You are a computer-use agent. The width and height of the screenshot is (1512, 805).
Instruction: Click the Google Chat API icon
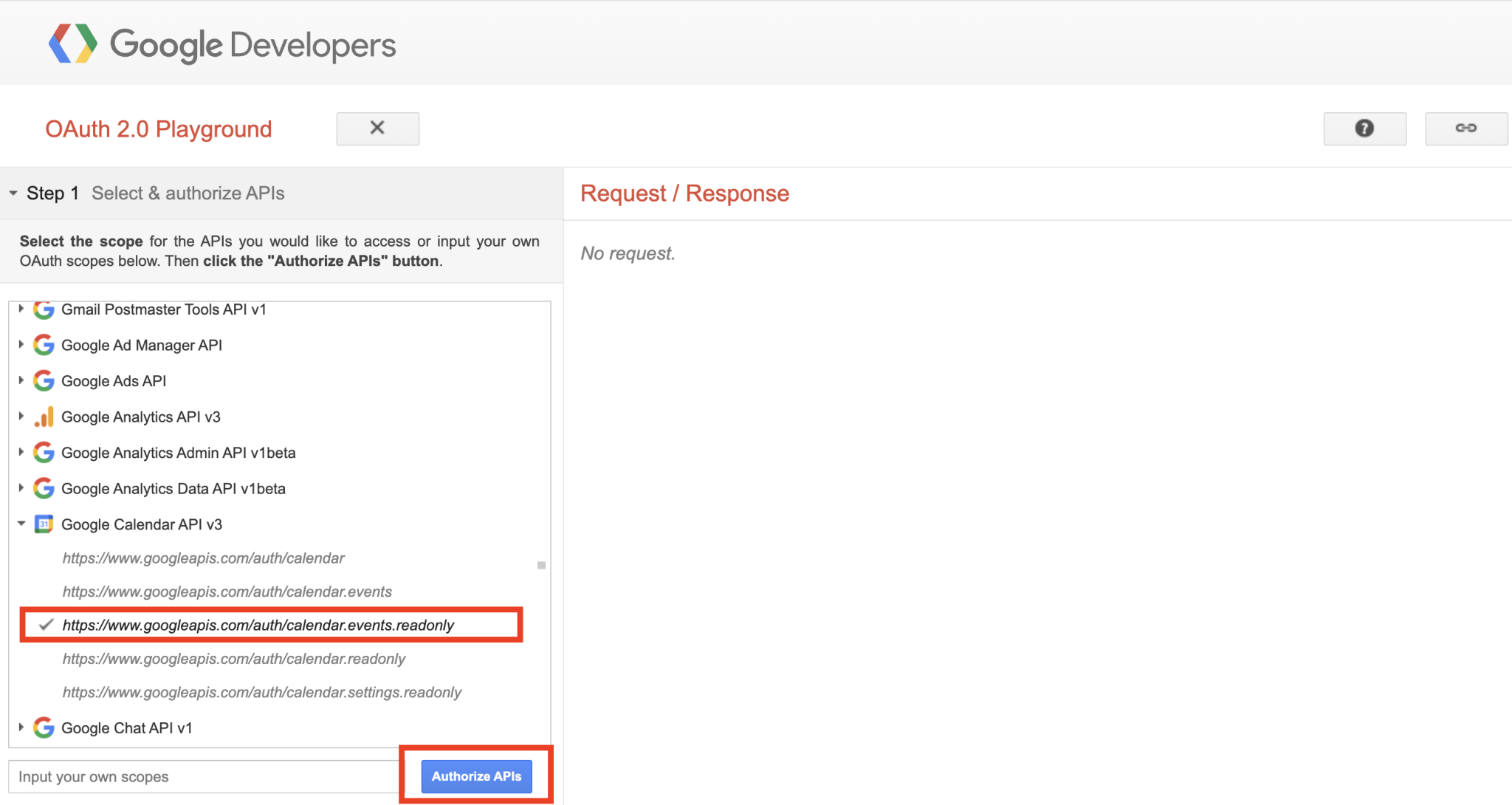coord(44,728)
